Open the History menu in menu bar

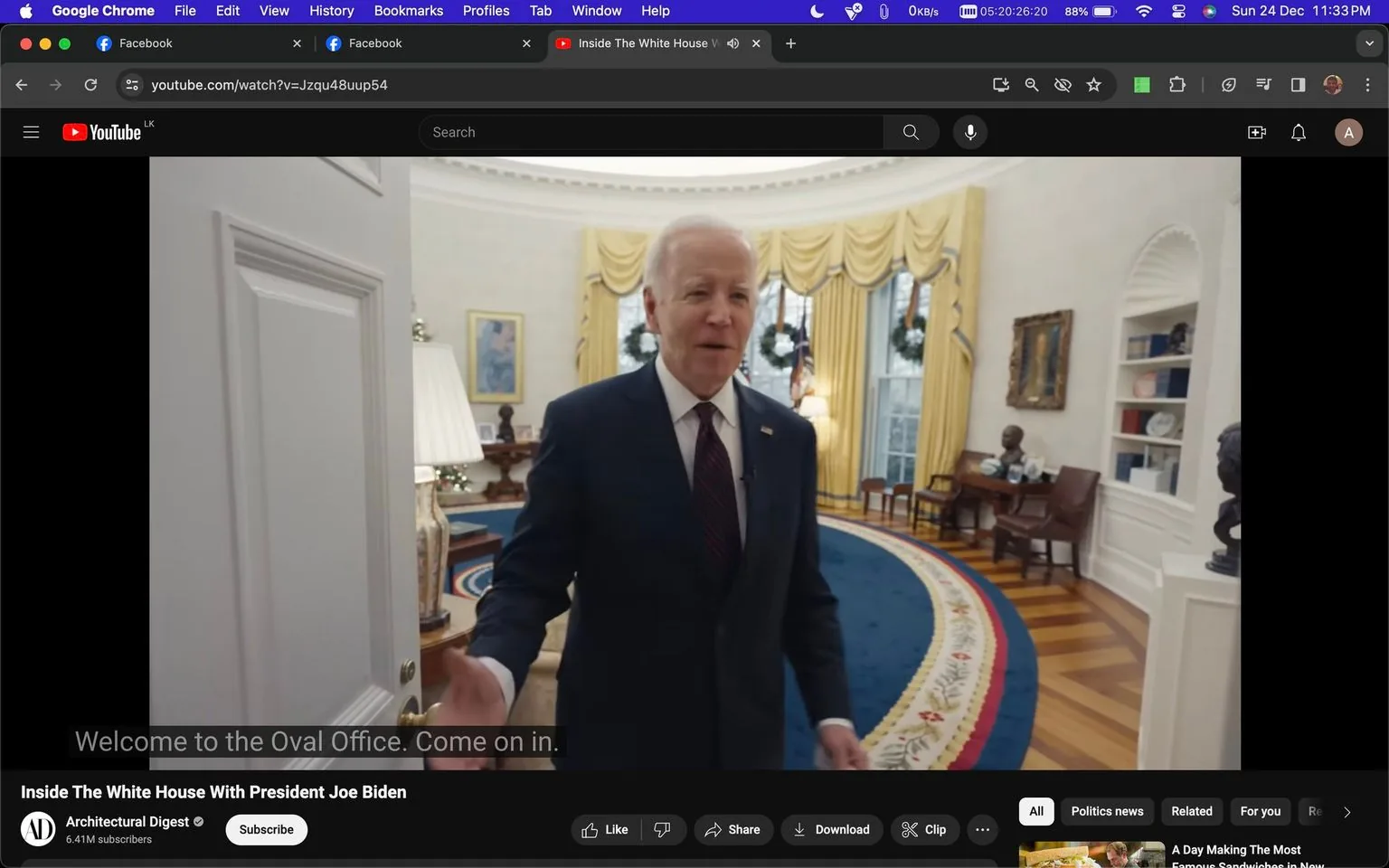point(330,11)
